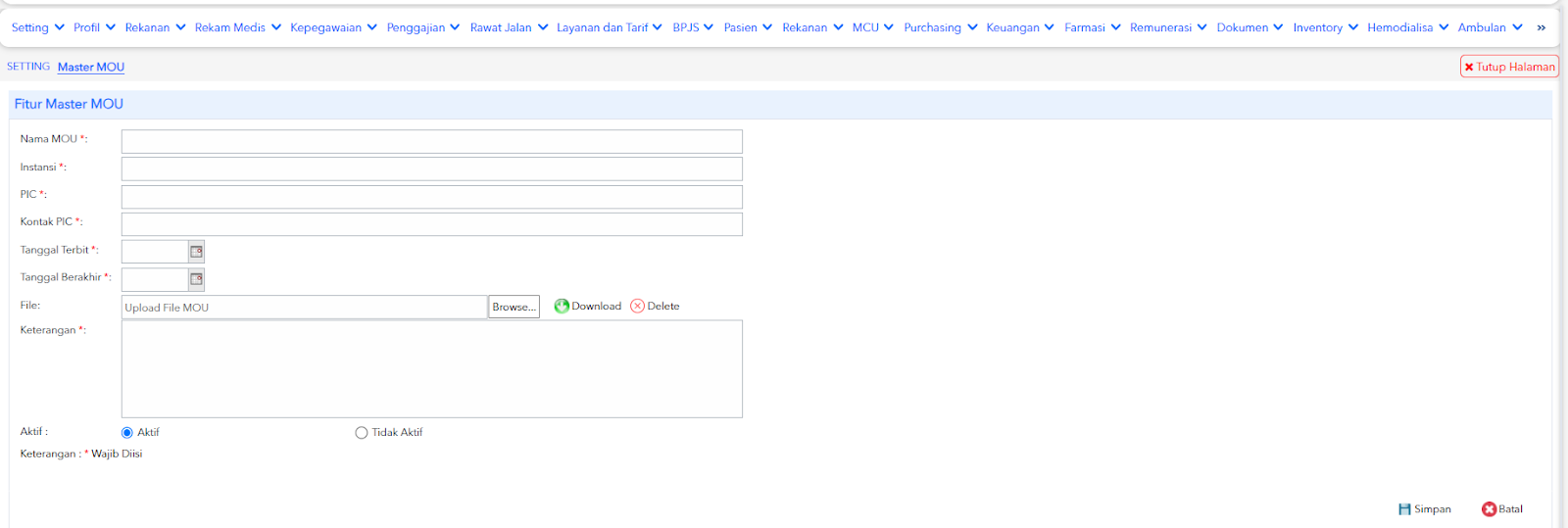Focus the Nama MOU input field
Screen dimensions: 1568x528
click(x=432, y=141)
